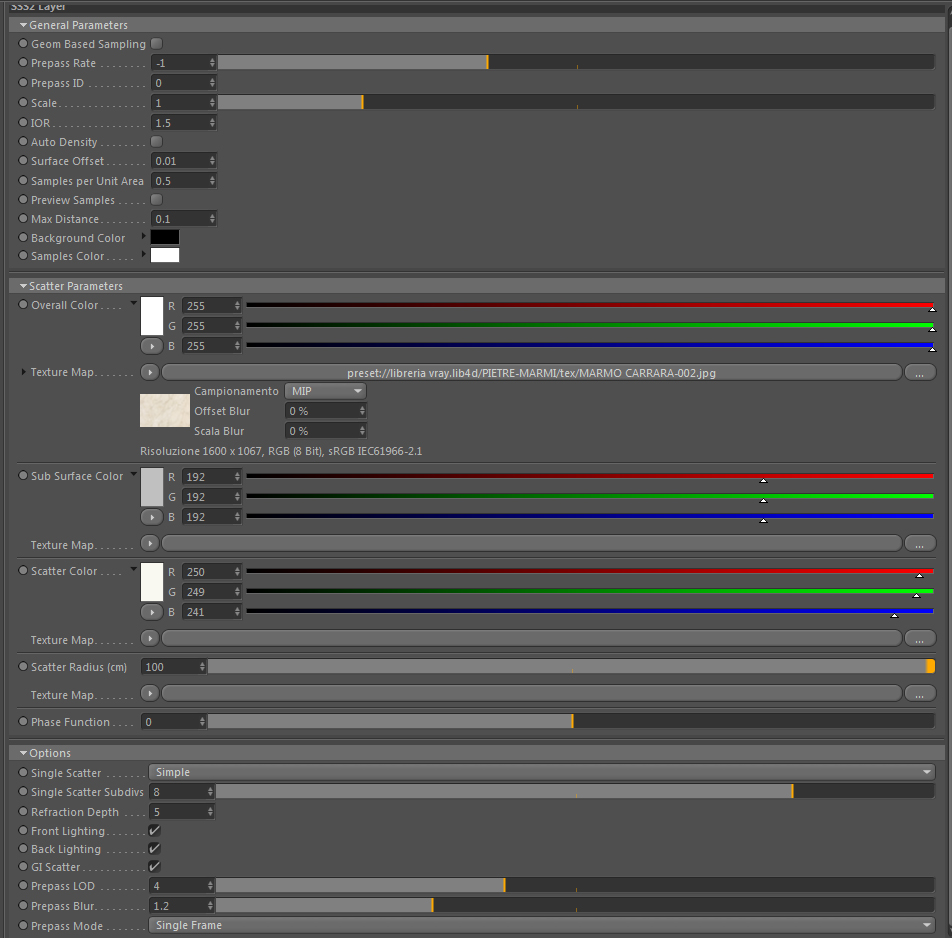Click animation dot beside Sub Surface Color
The height and width of the screenshot is (938, 952).
[23, 475]
